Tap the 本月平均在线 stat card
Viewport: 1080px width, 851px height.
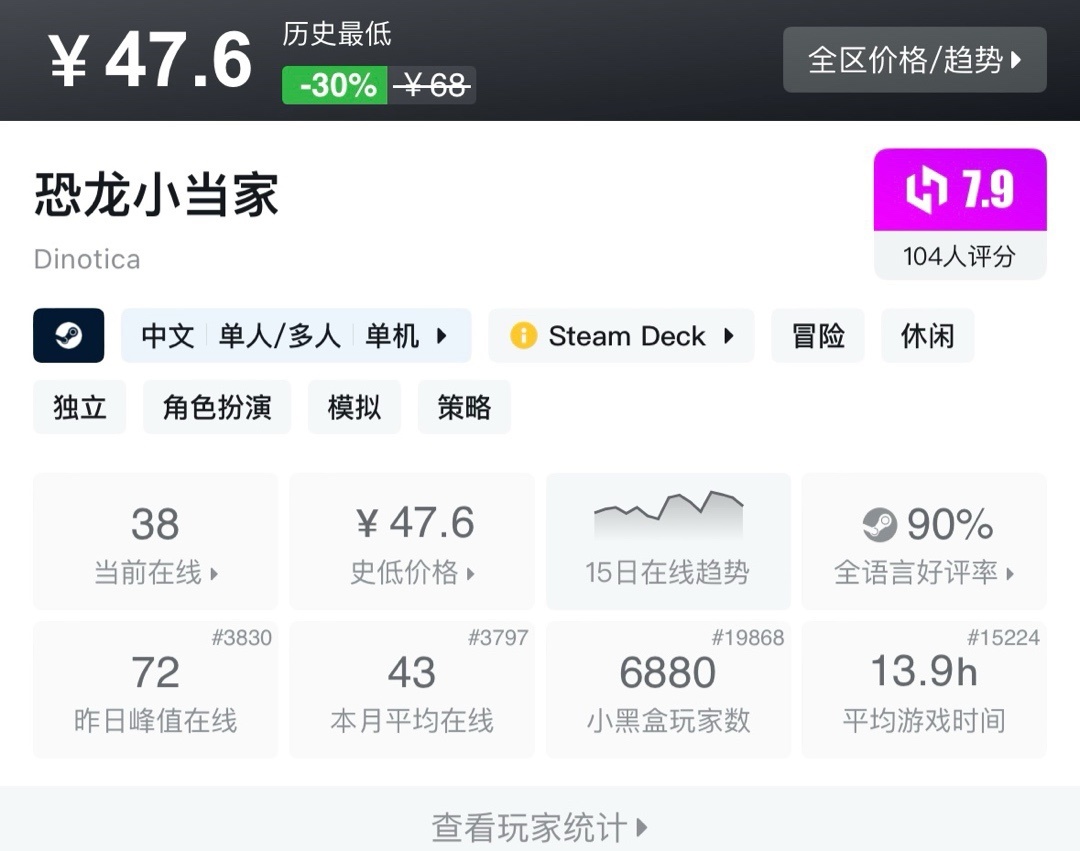(412, 690)
